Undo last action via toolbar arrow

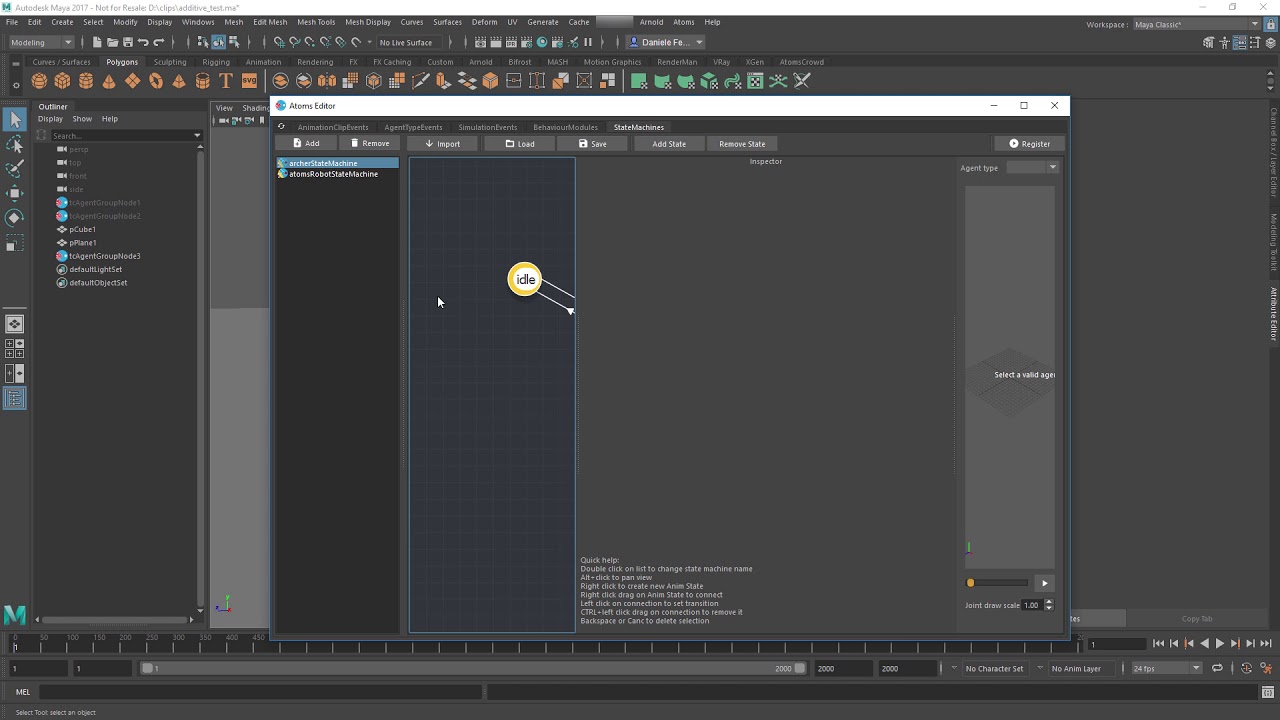tap(143, 42)
